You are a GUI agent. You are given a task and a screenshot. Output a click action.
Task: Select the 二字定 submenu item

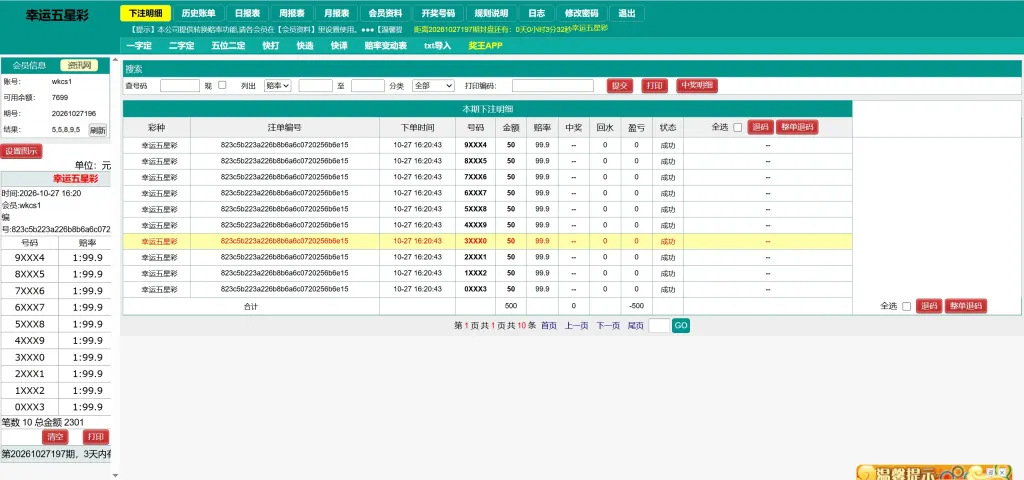click(x=182, y=46)
